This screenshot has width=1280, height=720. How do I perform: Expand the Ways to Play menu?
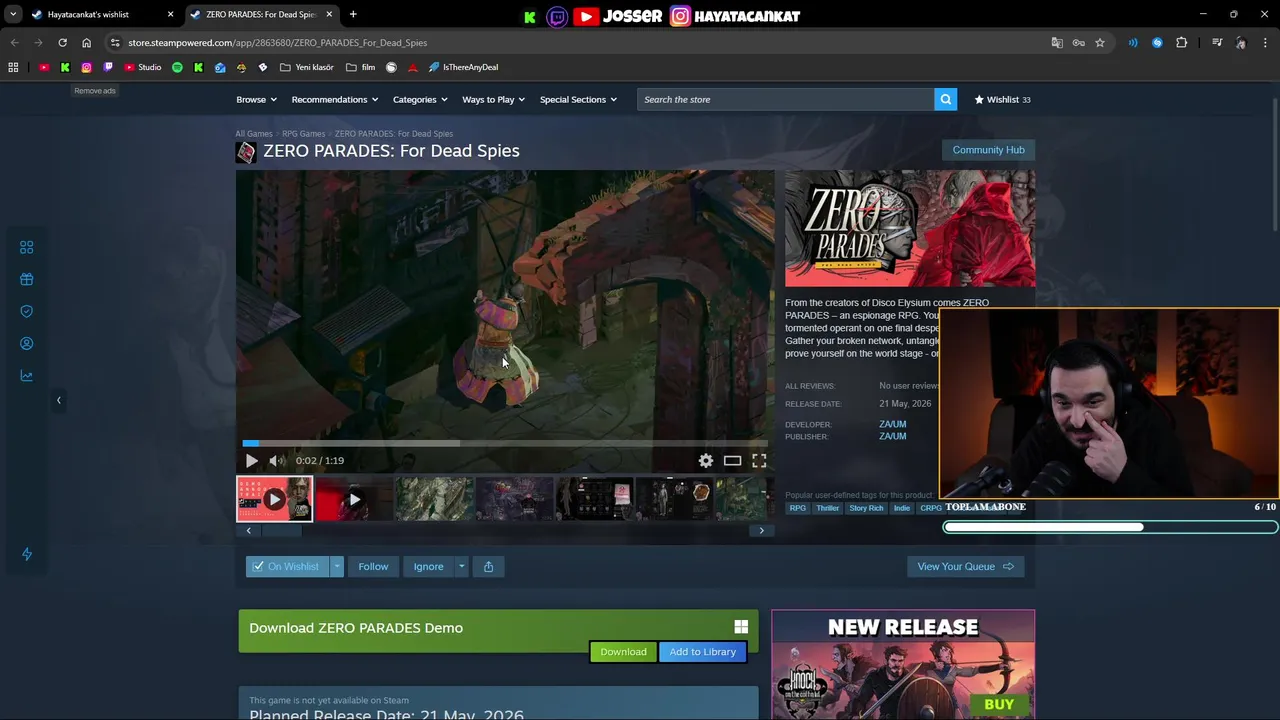(493, 99)
